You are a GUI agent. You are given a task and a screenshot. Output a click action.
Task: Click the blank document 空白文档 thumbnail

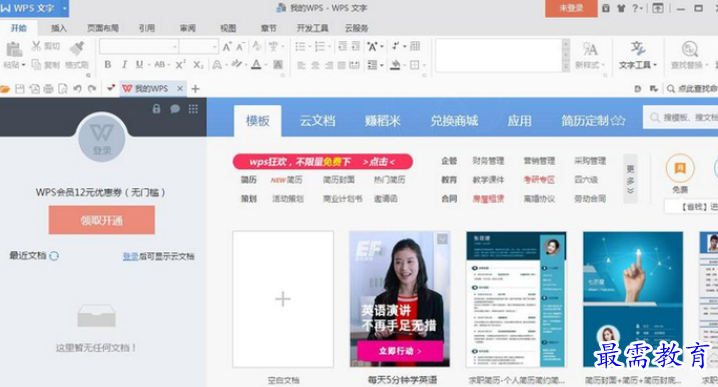coord(283,299)
